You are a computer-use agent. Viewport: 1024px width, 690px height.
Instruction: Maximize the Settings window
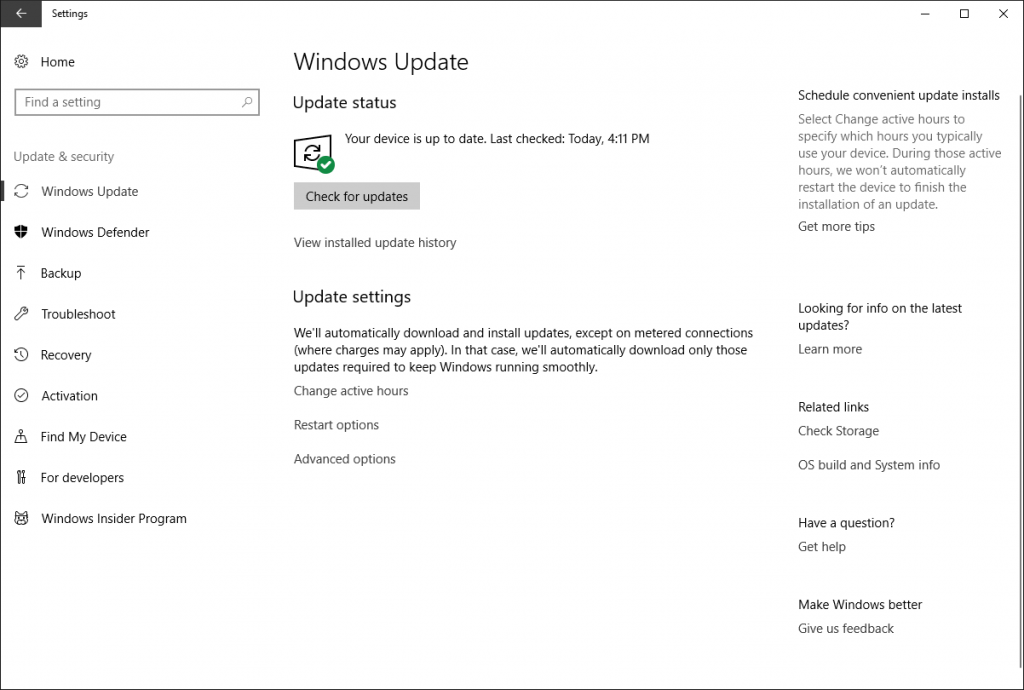point(964,13)
